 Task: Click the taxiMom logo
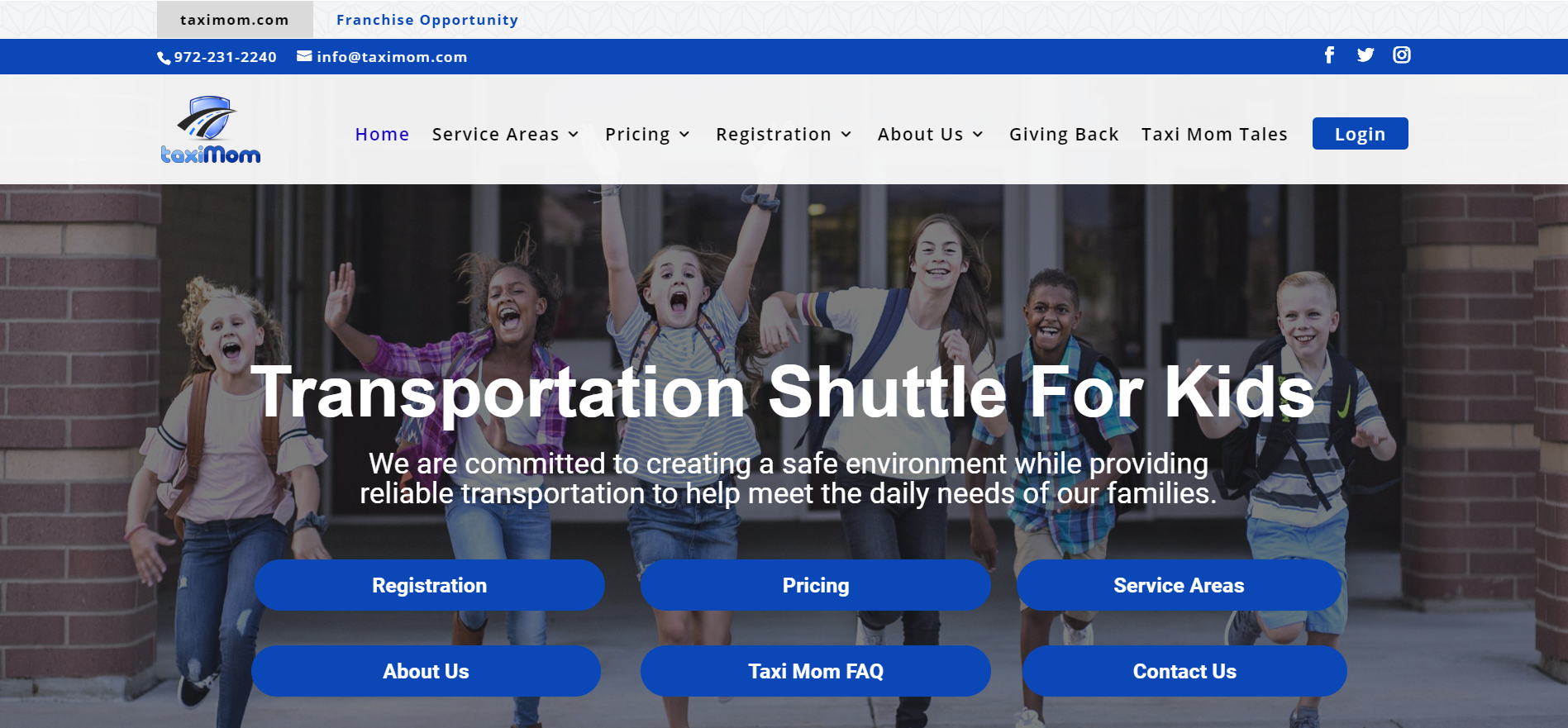point(211,130)
